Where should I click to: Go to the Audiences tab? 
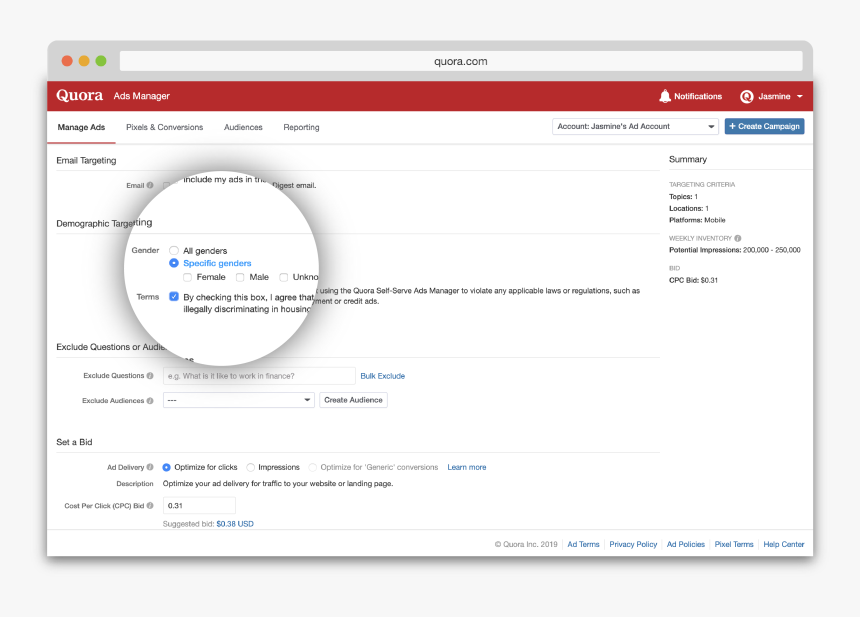click(x=243, y=127)
